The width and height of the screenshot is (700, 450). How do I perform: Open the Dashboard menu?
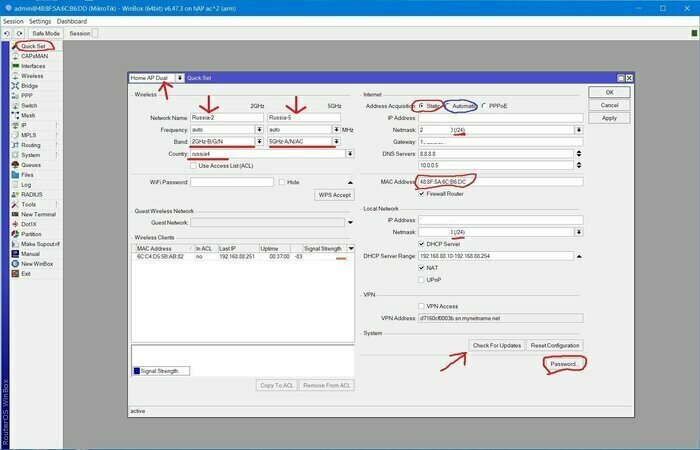pos(72,21)
